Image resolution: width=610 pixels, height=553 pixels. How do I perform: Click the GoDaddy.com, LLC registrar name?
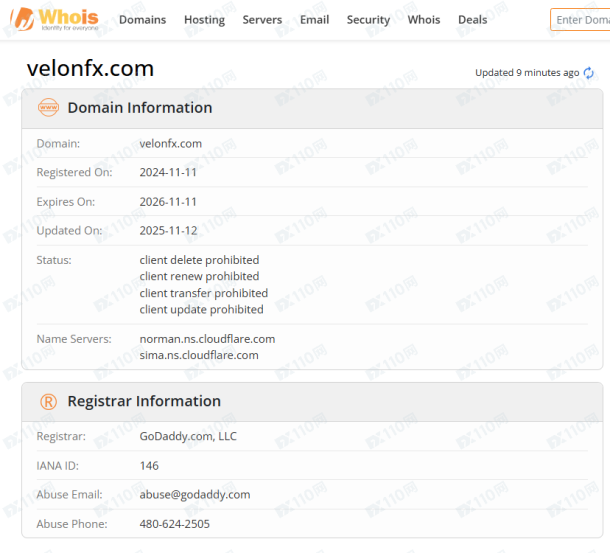tap(188, 436)
